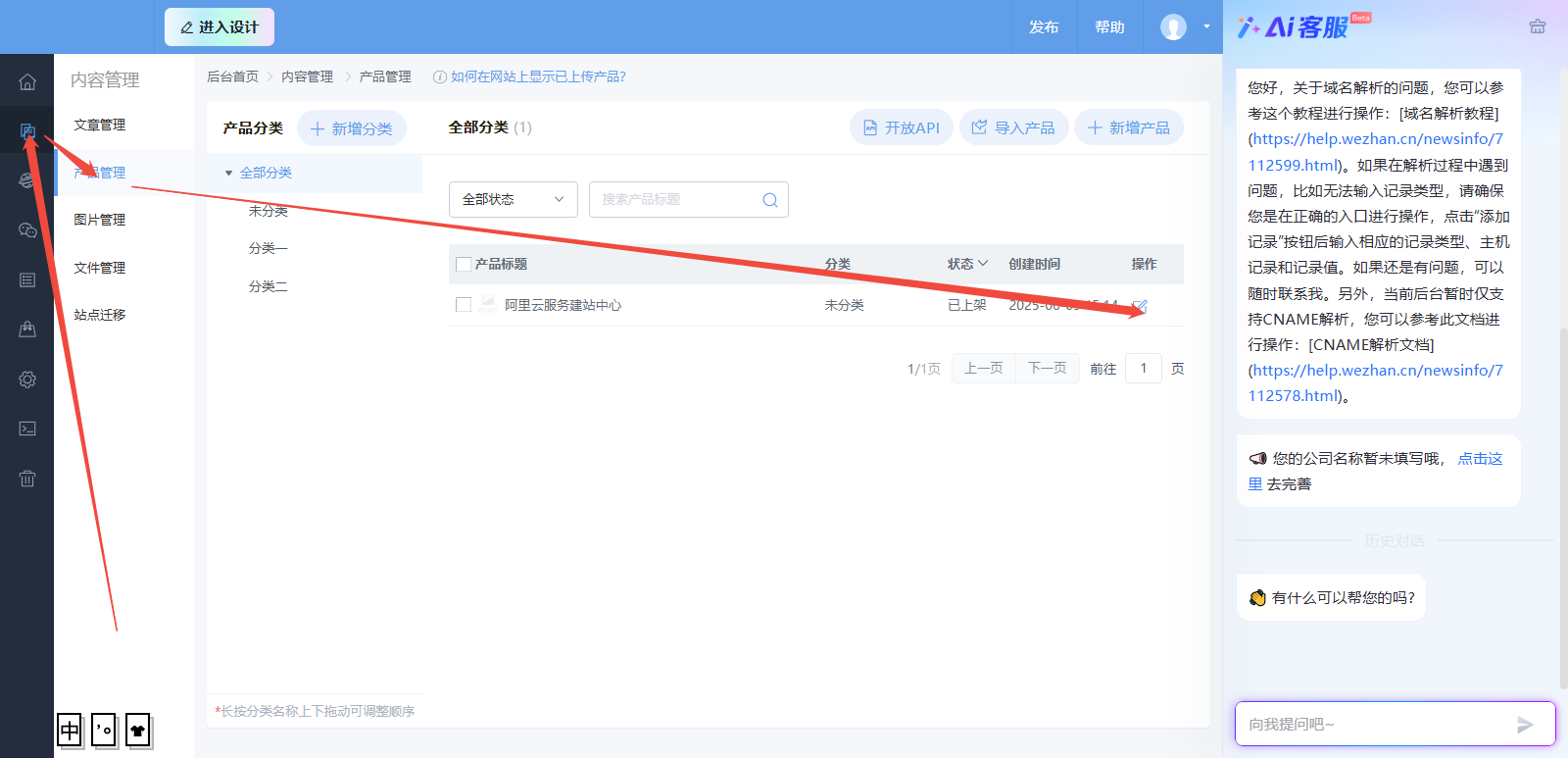The image size is (1568, 758).
Task: Click 内容管理 breadcrumb link
Action: (308, 76)
